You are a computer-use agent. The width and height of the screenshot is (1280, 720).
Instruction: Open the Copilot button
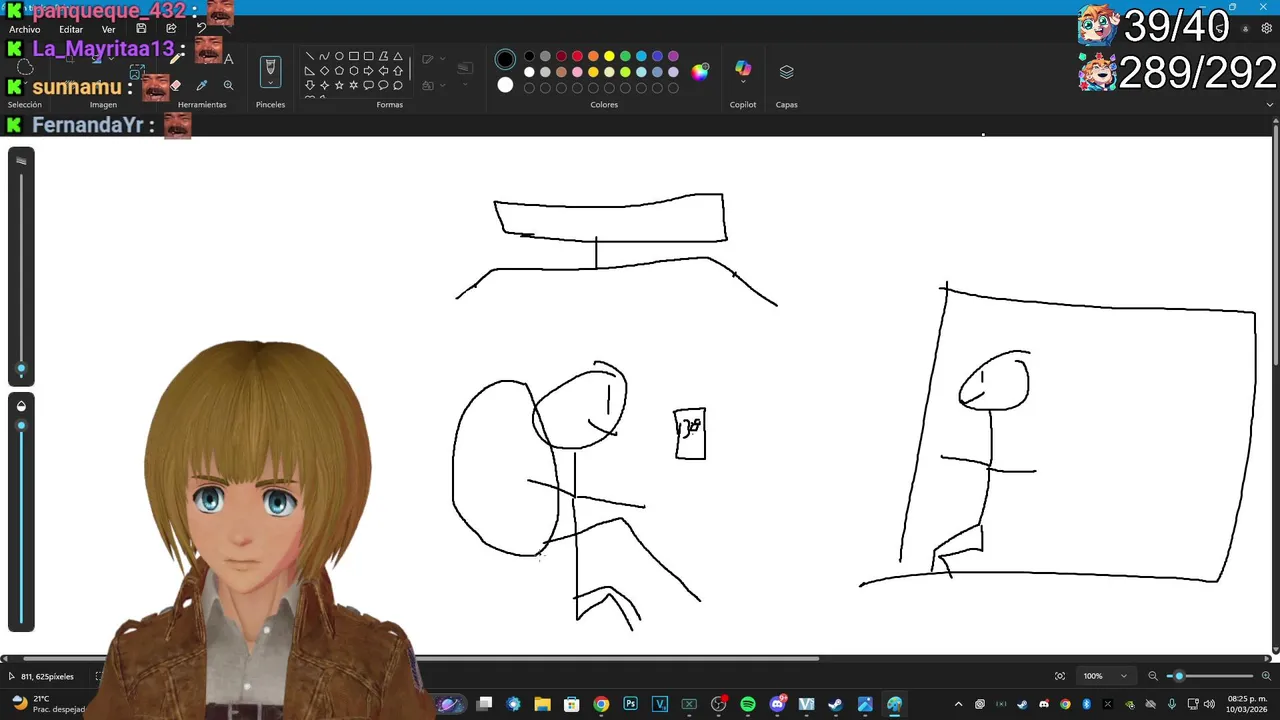point(743,69)
